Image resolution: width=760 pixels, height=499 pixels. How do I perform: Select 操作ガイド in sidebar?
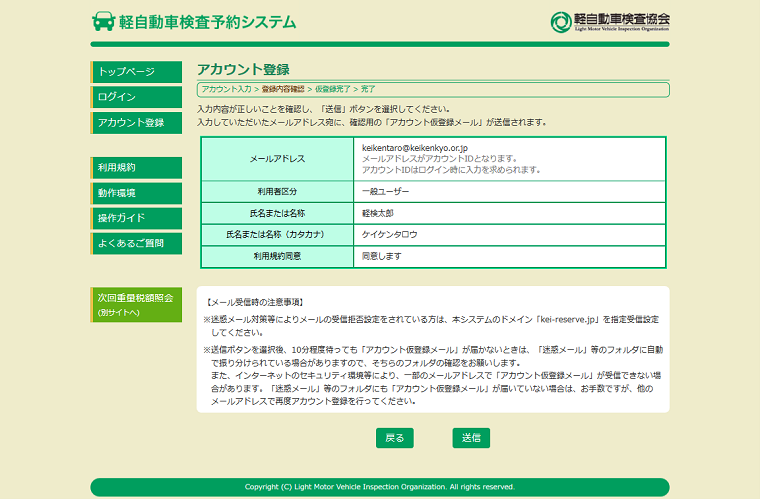pos(136,218)
